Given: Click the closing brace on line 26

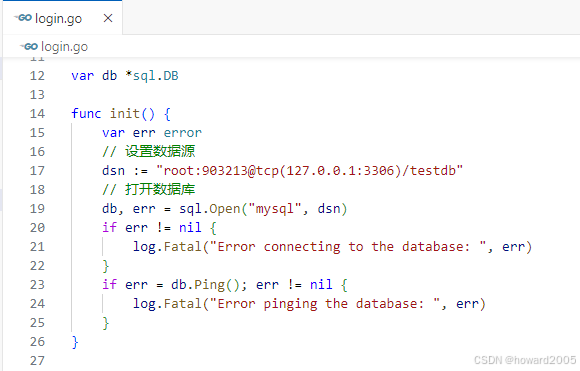Looking at the screenshot, I should [x=75, y=342].
